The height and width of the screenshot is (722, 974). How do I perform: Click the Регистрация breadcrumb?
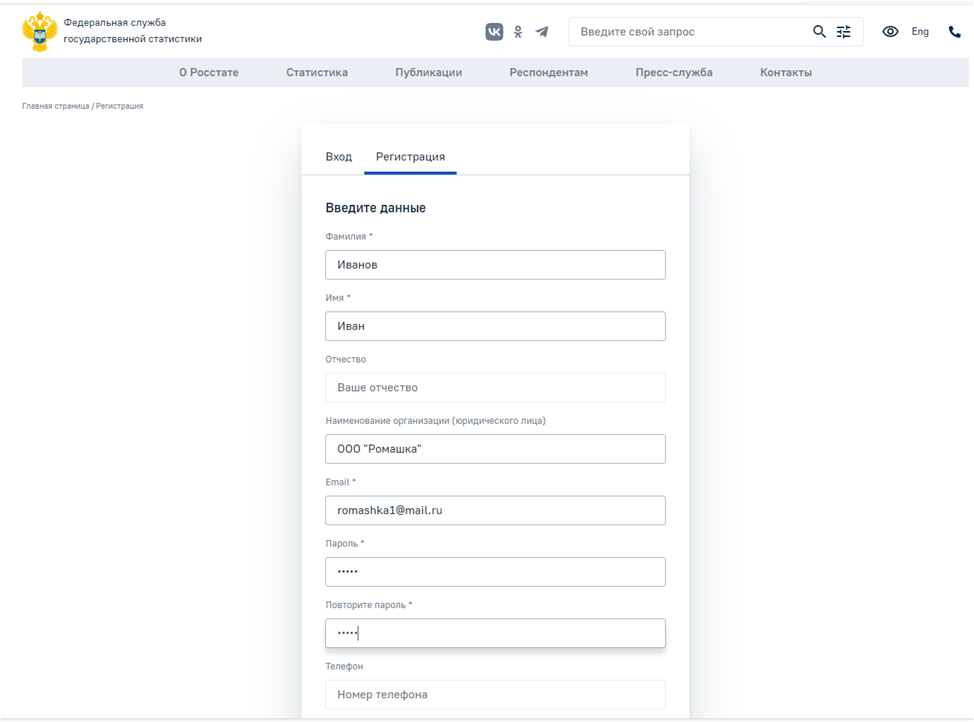click(x=119, y=106)
